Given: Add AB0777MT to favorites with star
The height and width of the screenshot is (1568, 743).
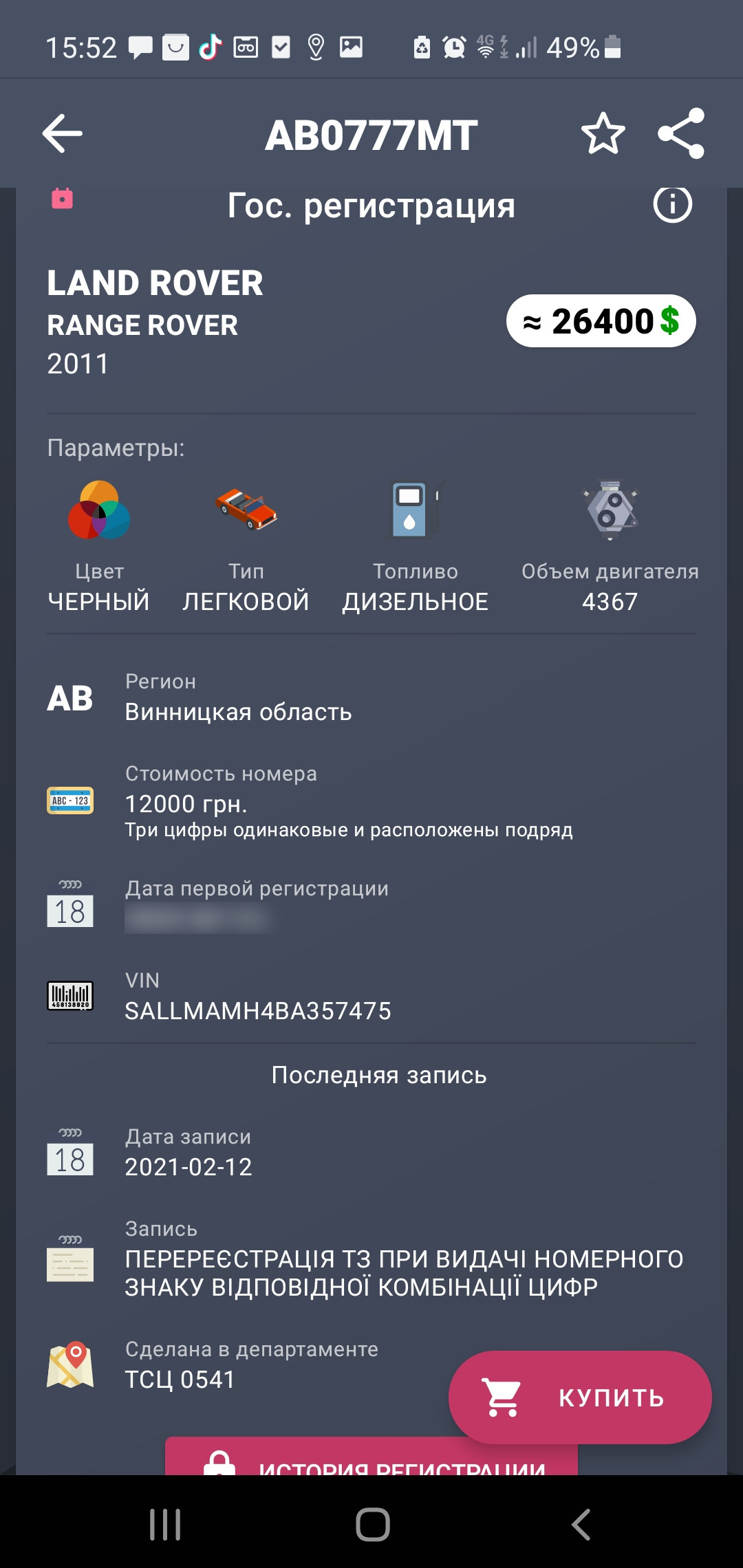Looking at the screenshot, I should click(x=603, y=133).
